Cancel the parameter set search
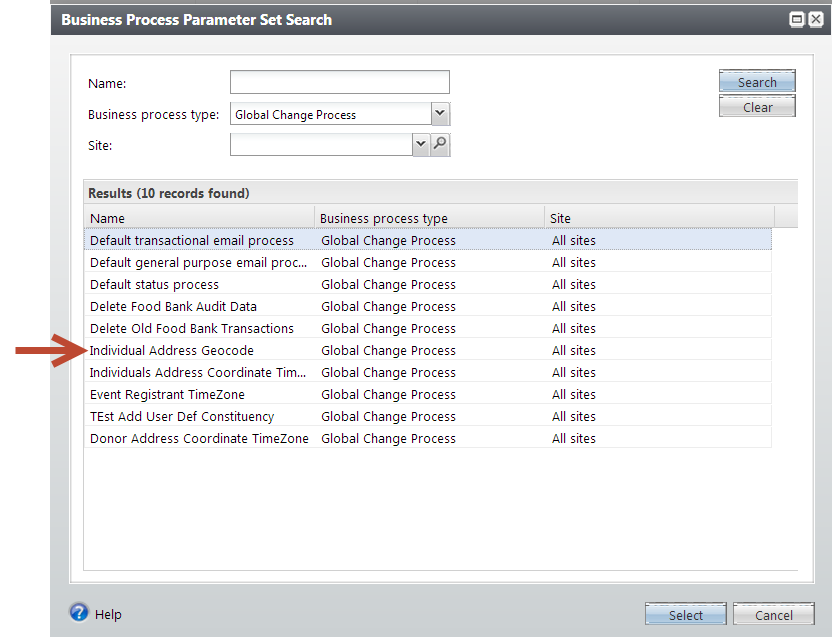 pos(773,614)
